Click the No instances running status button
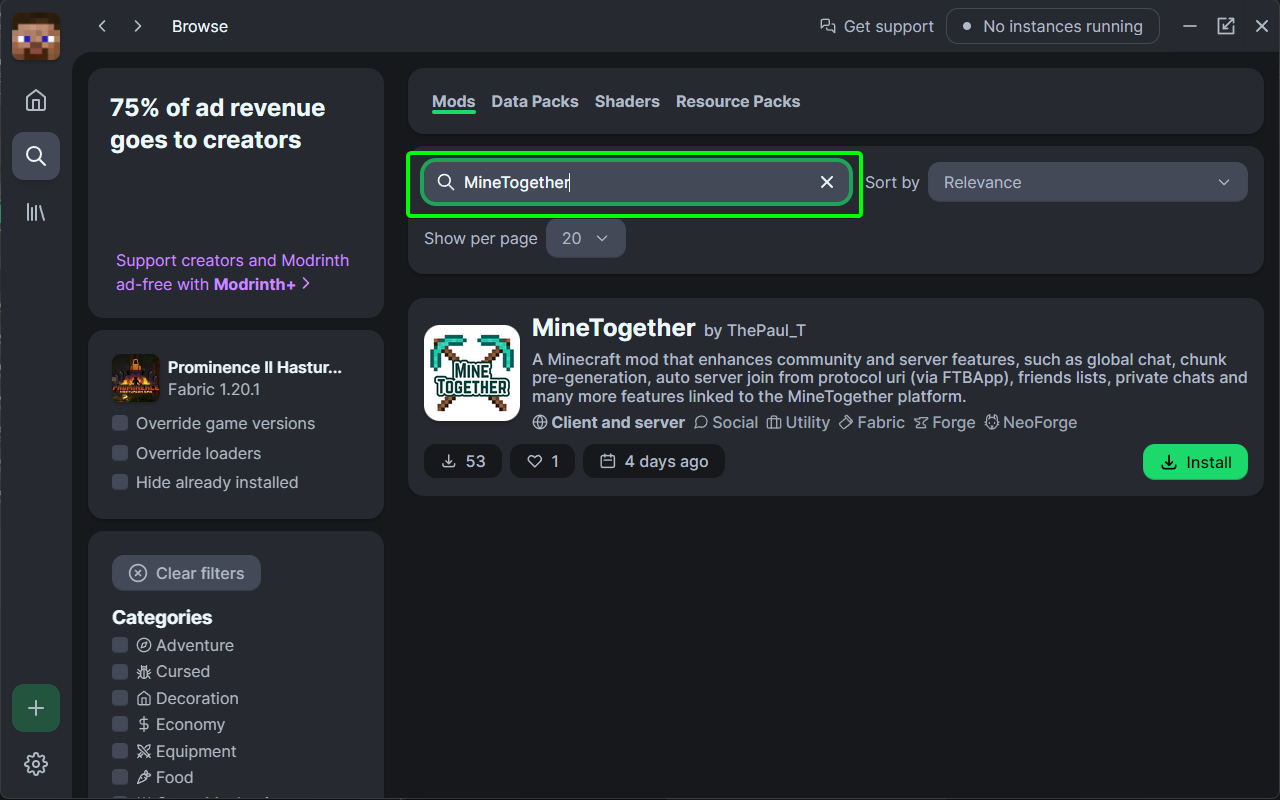Image resolution: width=1280 pixels, height=800 pixels. point(1053,26)
